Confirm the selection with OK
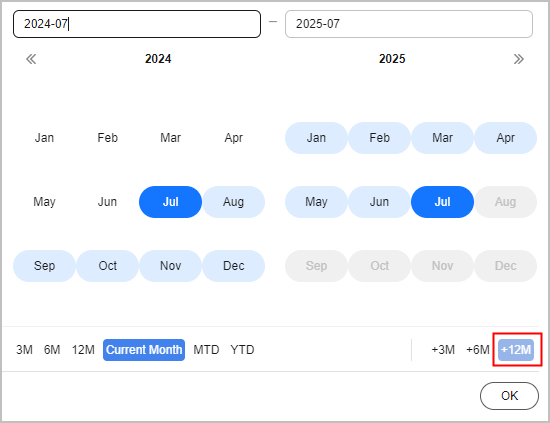550x423 pixels. point(509,396)
